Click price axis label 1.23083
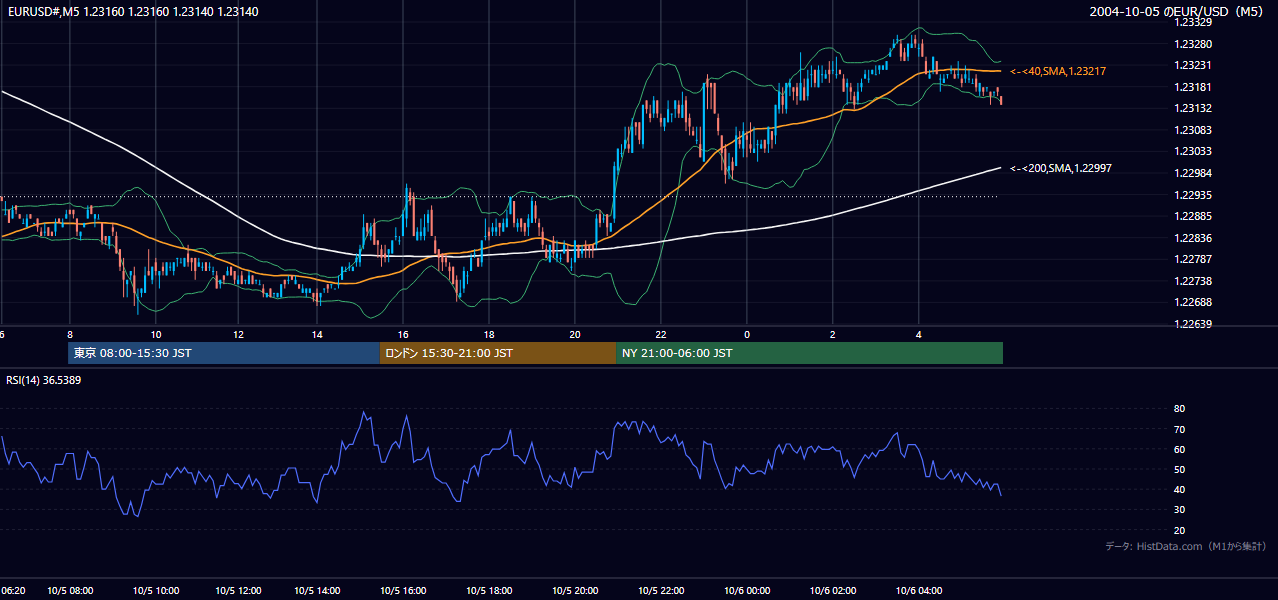The image size is (1278, 600). pos(1192,130)
